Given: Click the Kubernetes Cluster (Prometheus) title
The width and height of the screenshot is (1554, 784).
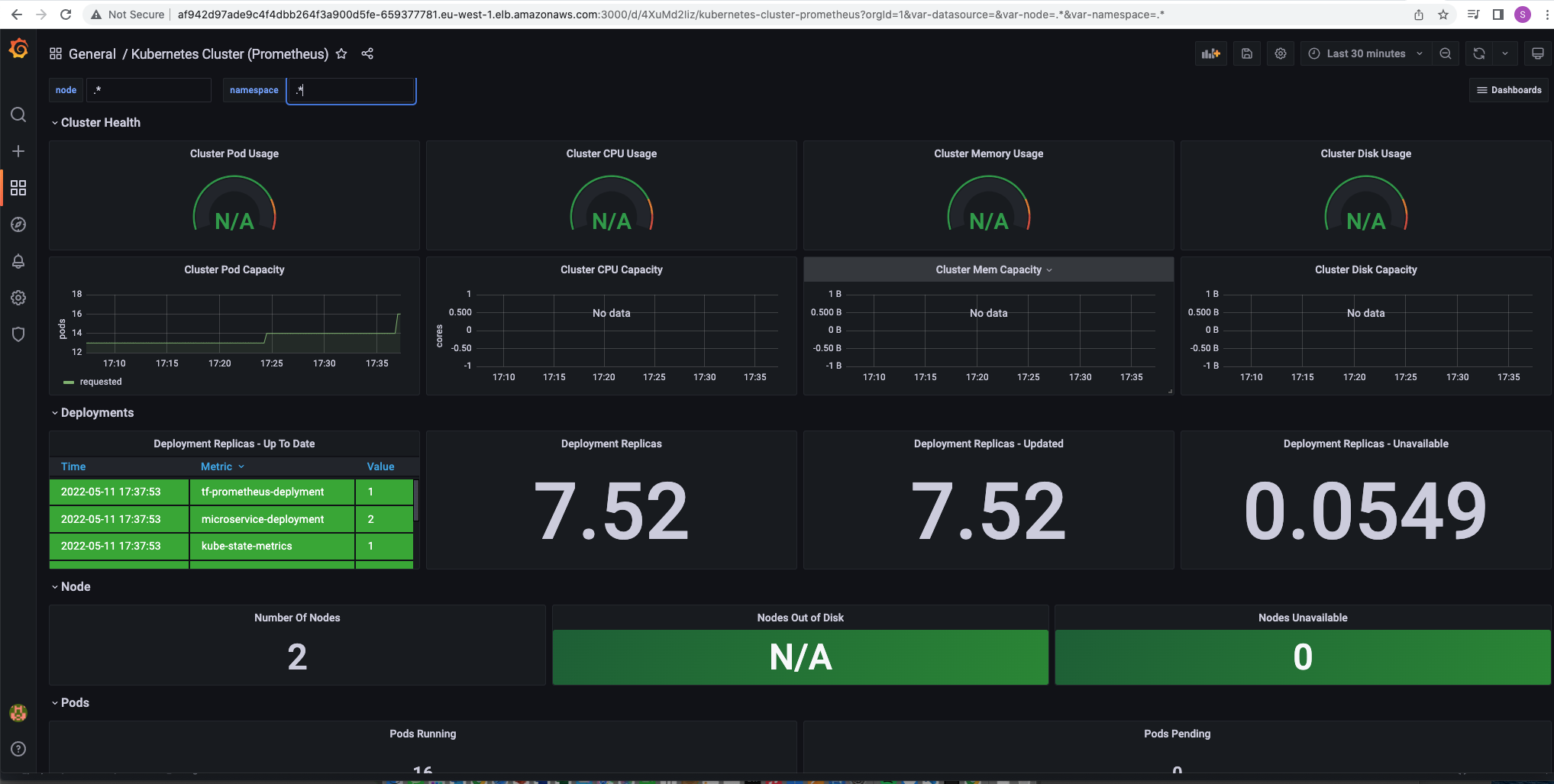Looking at the screenshot, I should click(230, 53).
